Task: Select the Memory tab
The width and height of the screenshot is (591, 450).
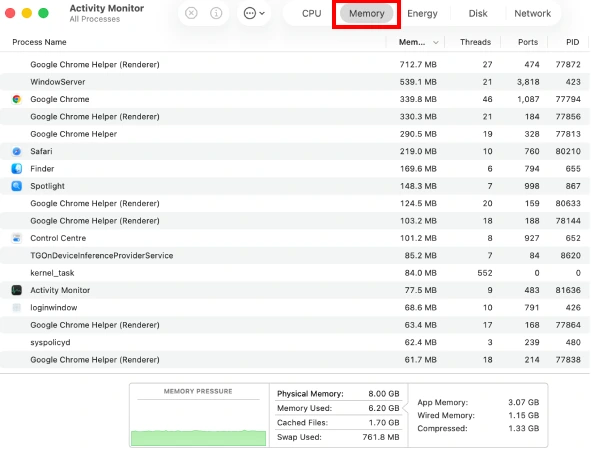Action: (x=366, y=14)
